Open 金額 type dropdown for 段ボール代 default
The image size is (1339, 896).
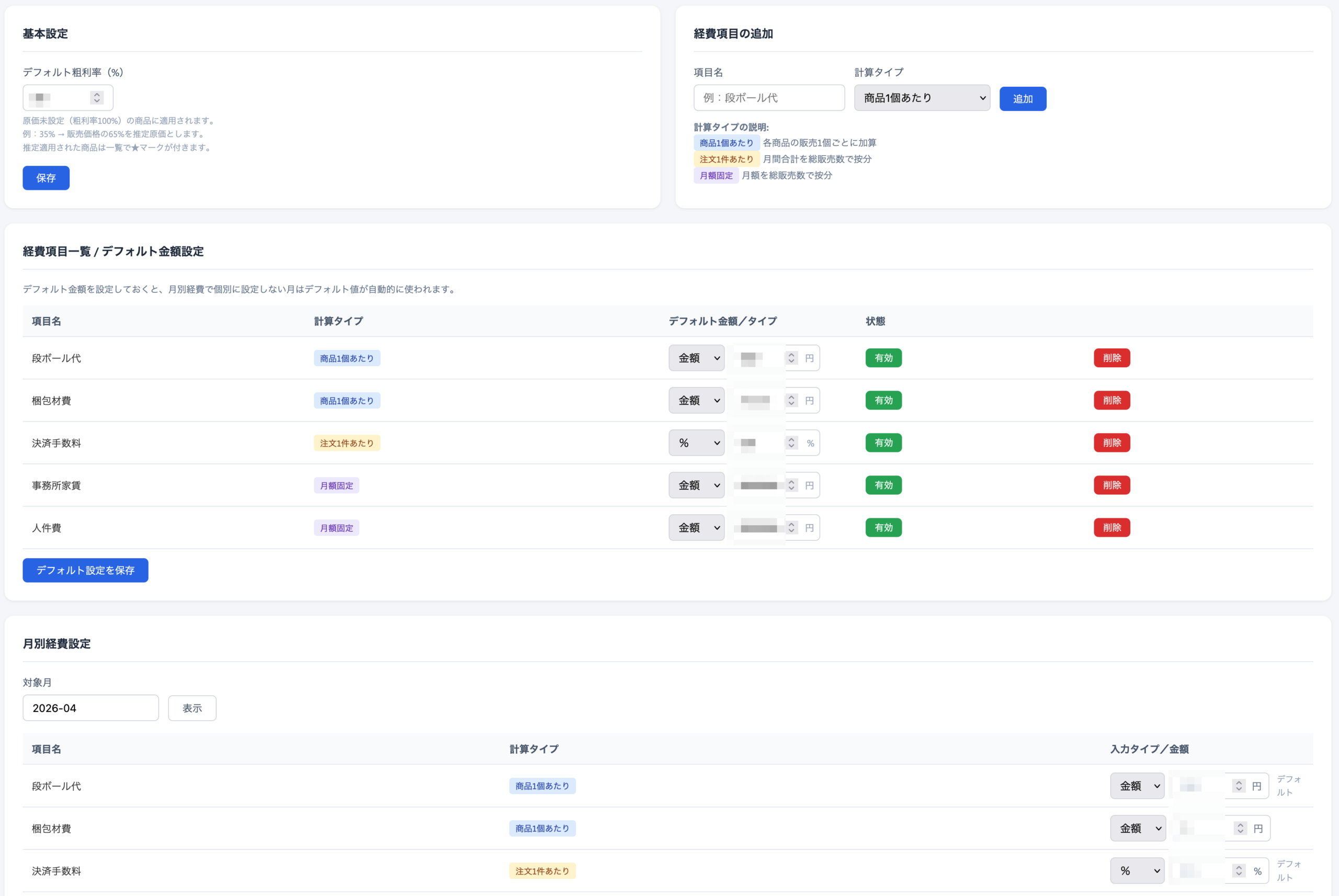coord(696,358)
